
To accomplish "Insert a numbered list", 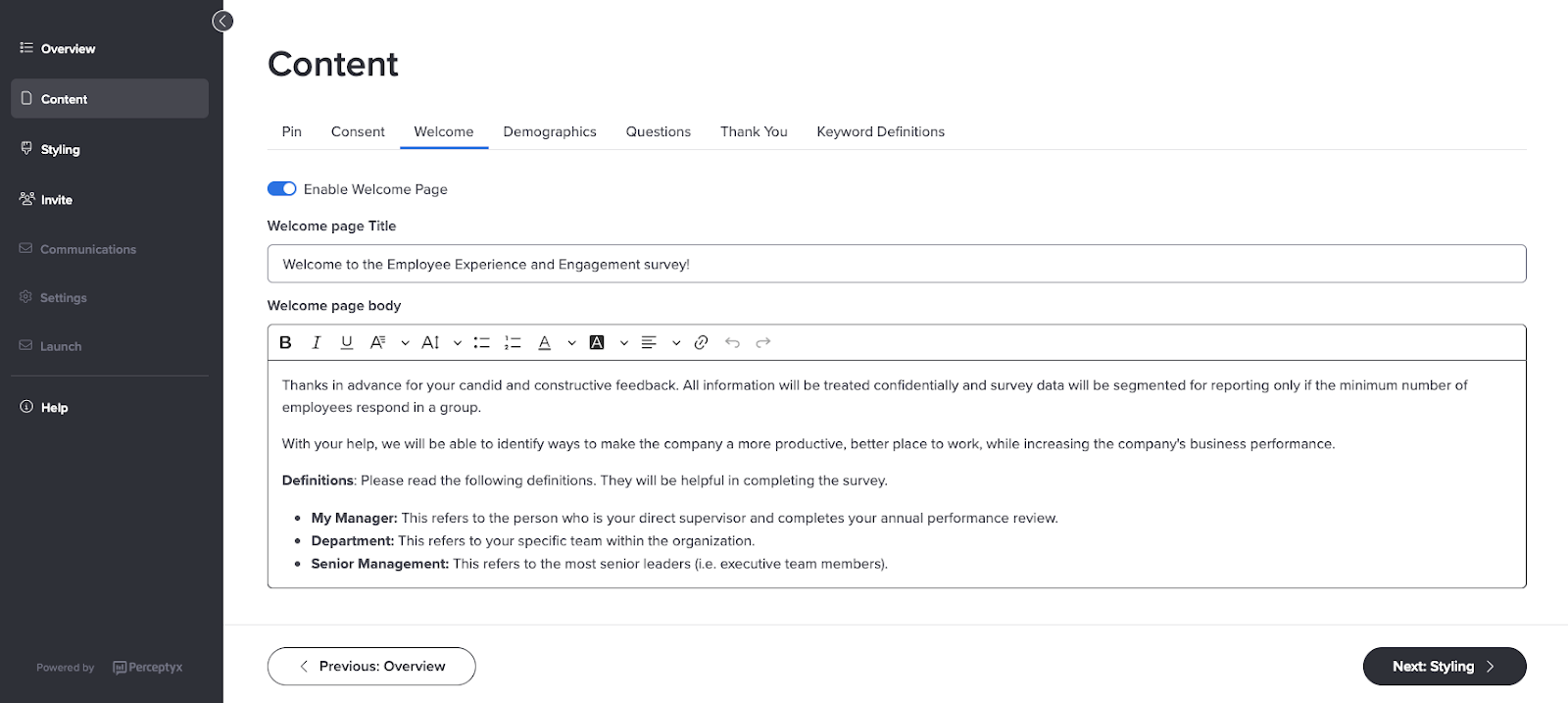I will point(513,342).
